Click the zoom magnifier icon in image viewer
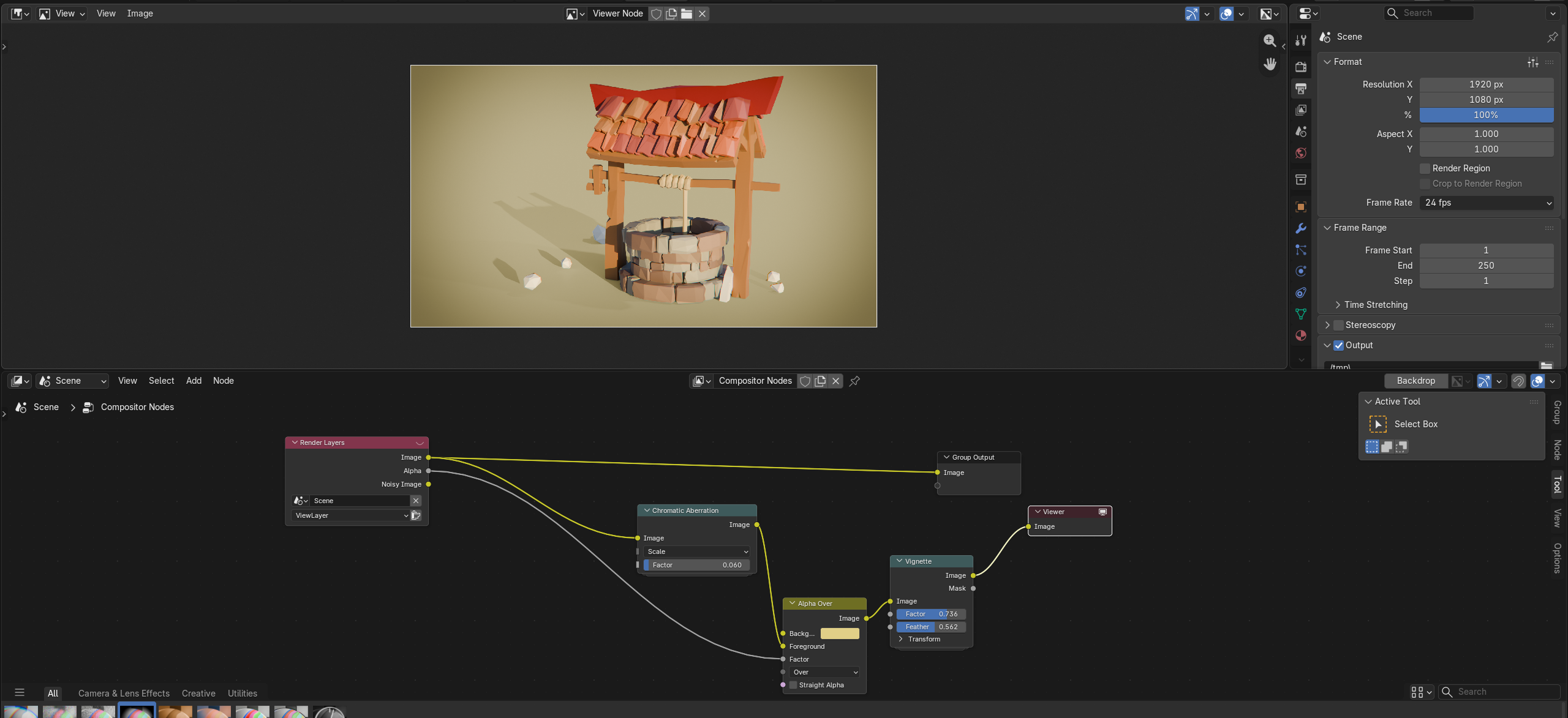 pyautogui.click(x=1270, y=40)
